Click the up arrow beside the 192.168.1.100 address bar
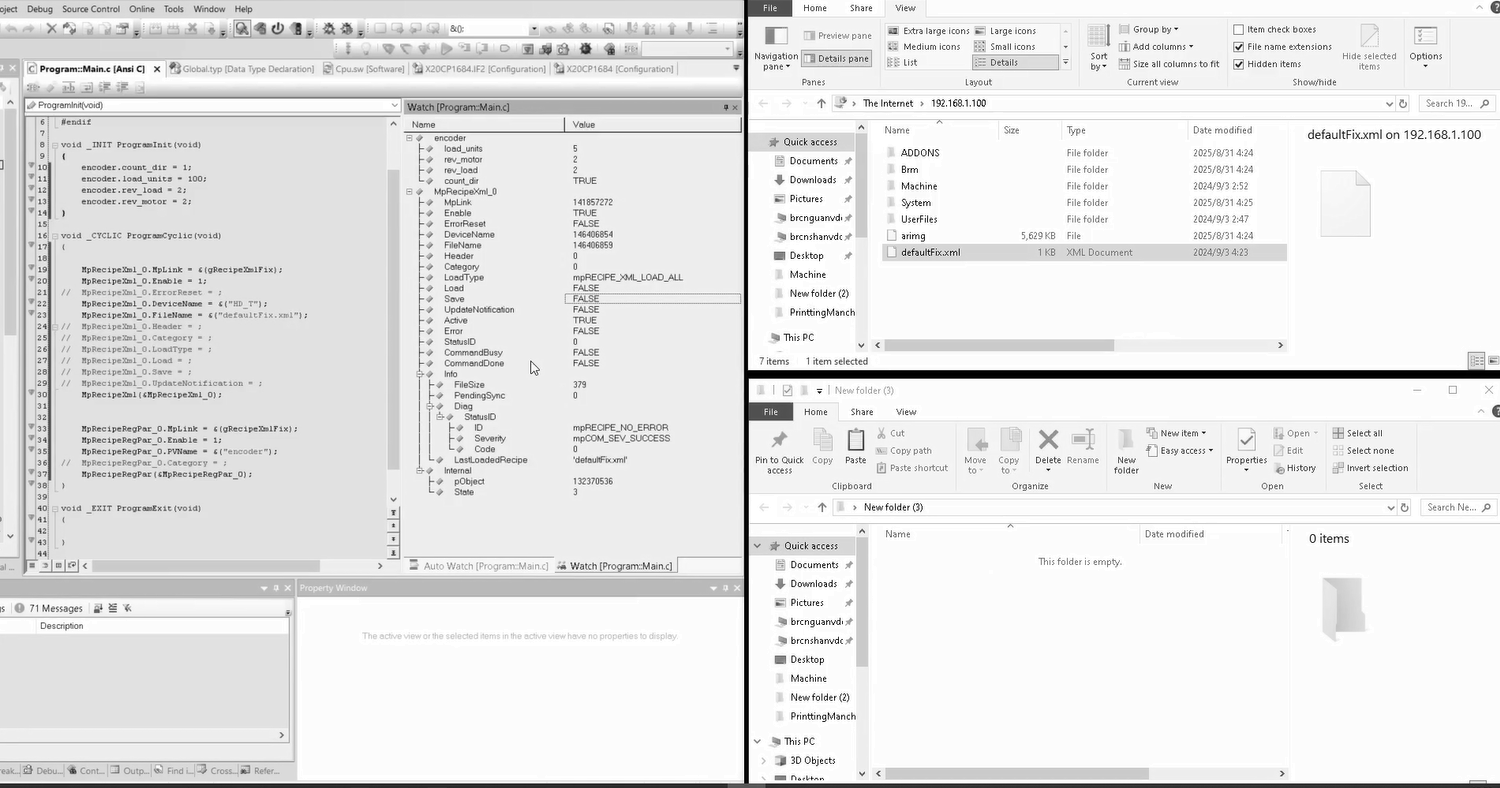Image resolution: width=1500 pixels, height=788 pixels. [821, 104]
